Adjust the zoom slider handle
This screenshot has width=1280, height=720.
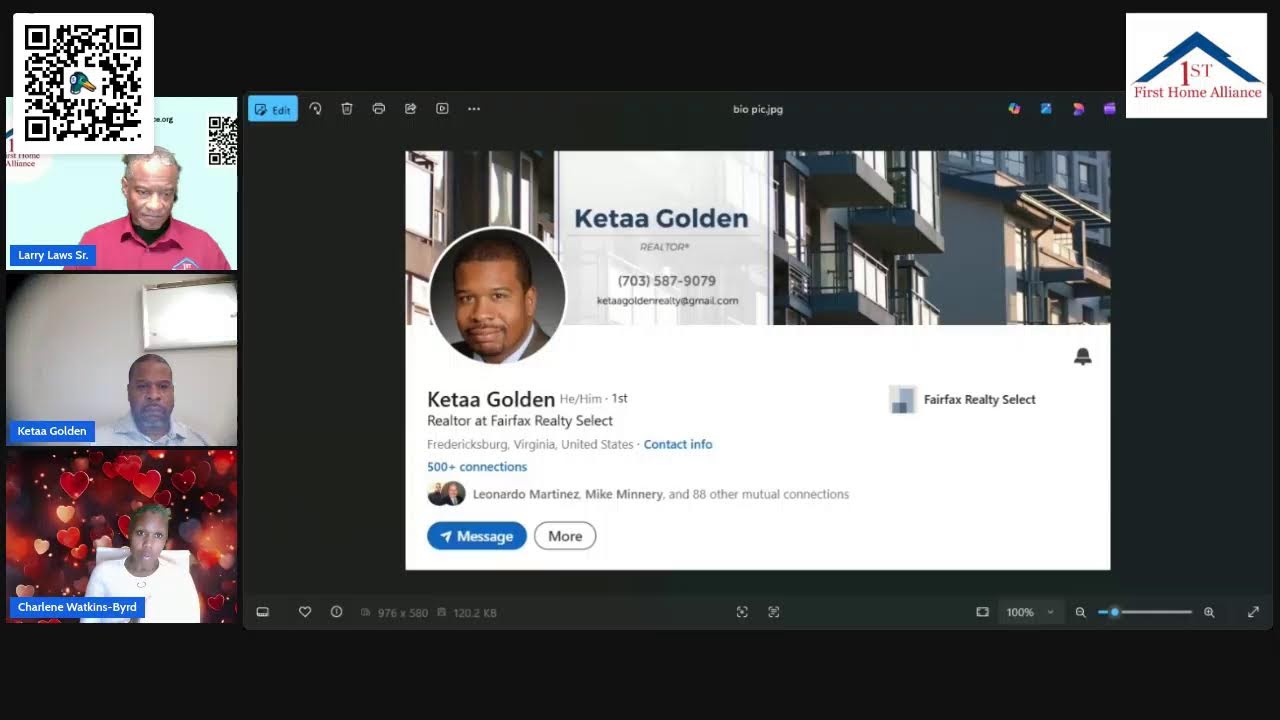[1114, 612]
